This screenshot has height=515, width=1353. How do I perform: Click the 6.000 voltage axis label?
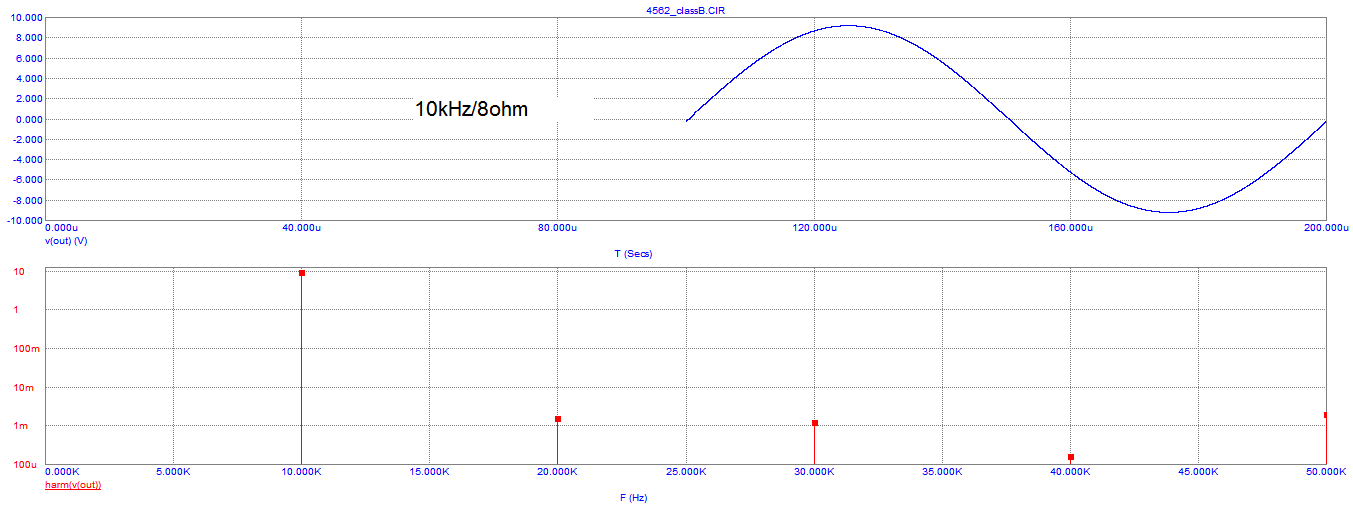coord(29,58)
